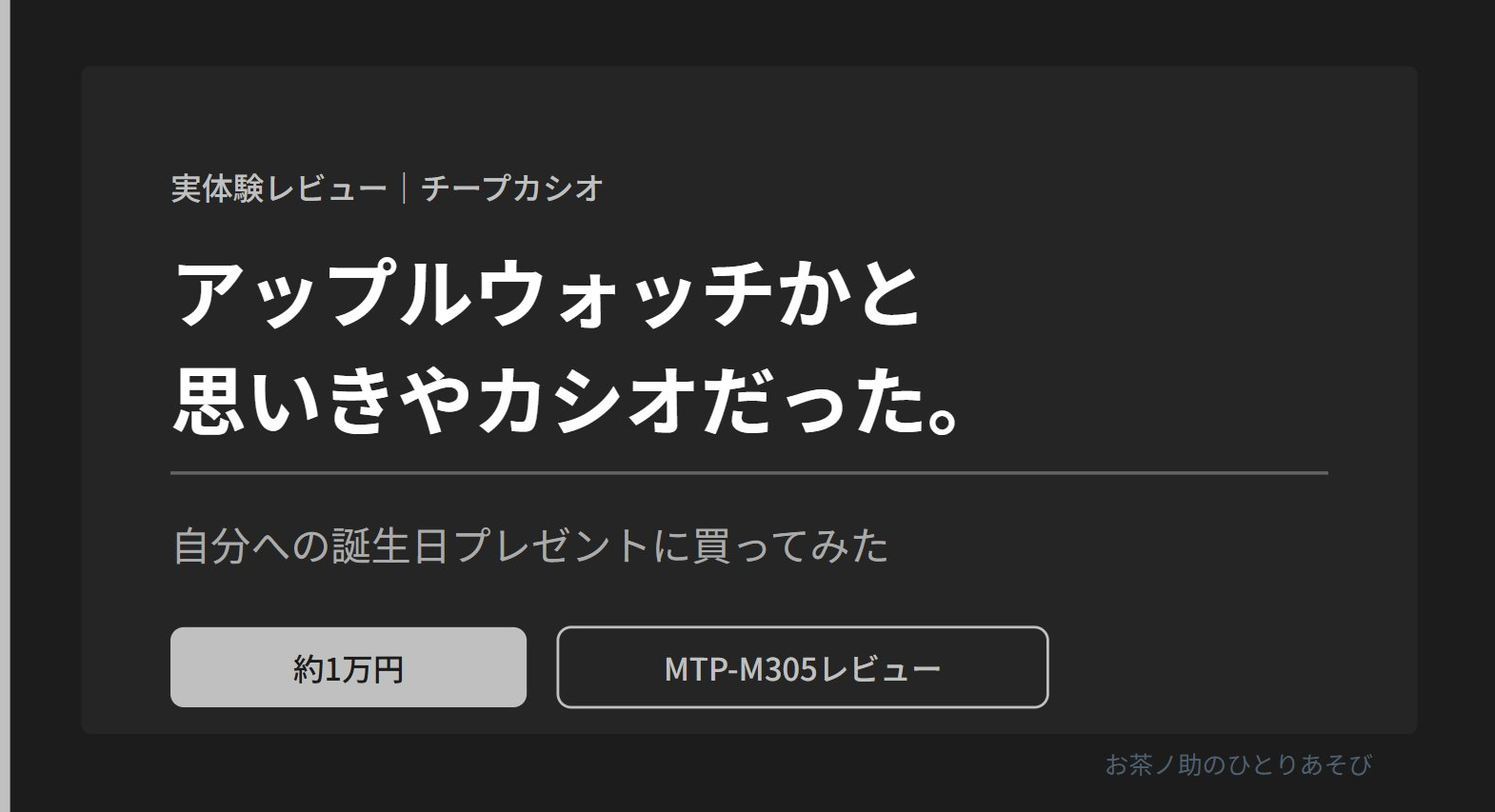This screenshot has height=812, width=1495.
Task: Open the お茶ノ助のひとりあそび watermark credit
Action: (x=1238, y=764)
